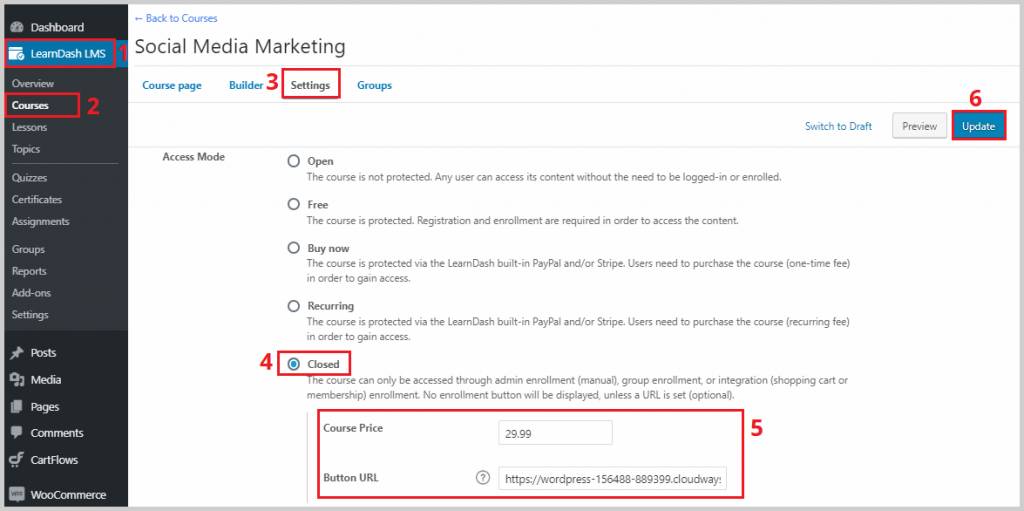Open the Topics submenu item

(25, 149)
